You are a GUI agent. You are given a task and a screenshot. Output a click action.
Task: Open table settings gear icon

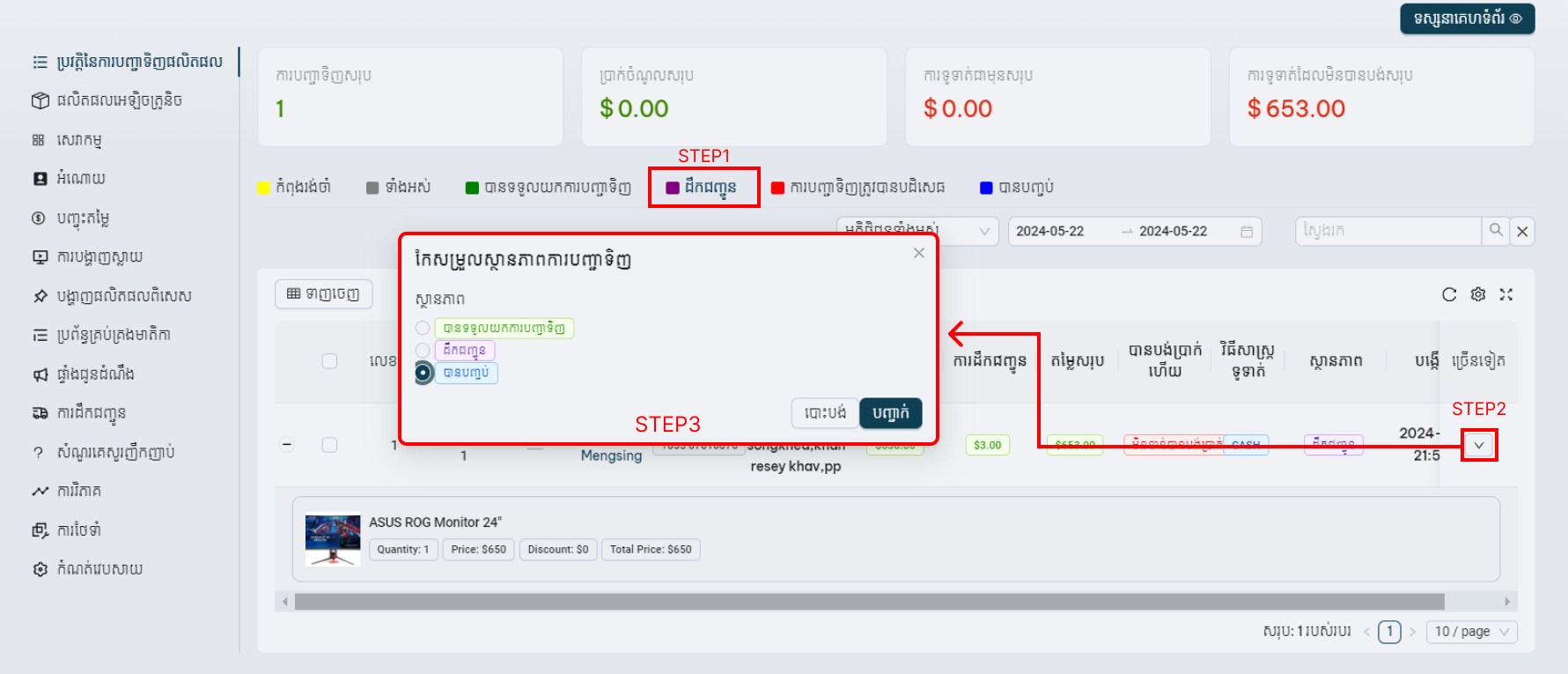point(1478,294)
